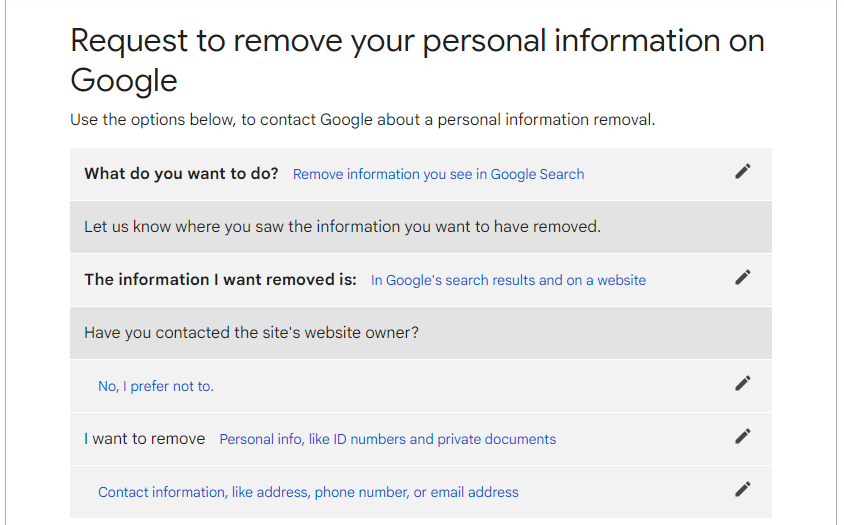
Task: Select 'Contact information, like address, phone number' option
Action: (x=308, y=492)
